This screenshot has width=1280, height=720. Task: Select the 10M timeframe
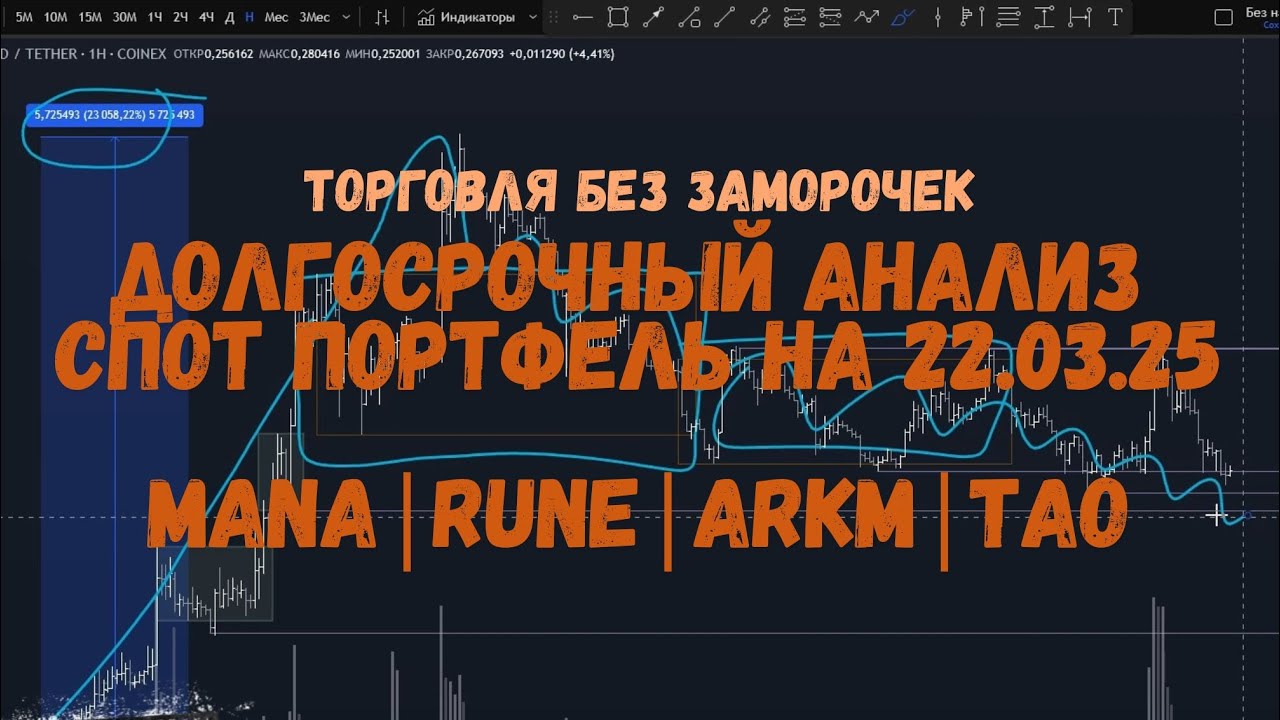pos(56,17)
